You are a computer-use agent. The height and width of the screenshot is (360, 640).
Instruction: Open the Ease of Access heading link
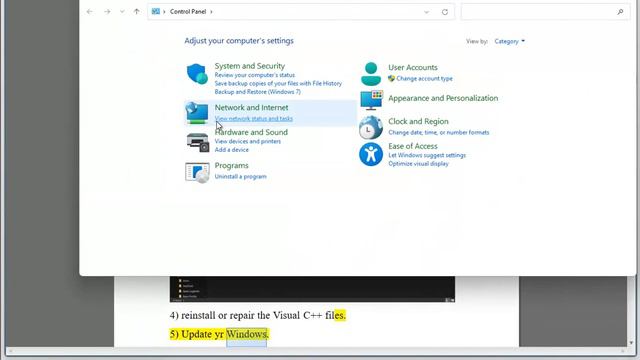point(413,146)
